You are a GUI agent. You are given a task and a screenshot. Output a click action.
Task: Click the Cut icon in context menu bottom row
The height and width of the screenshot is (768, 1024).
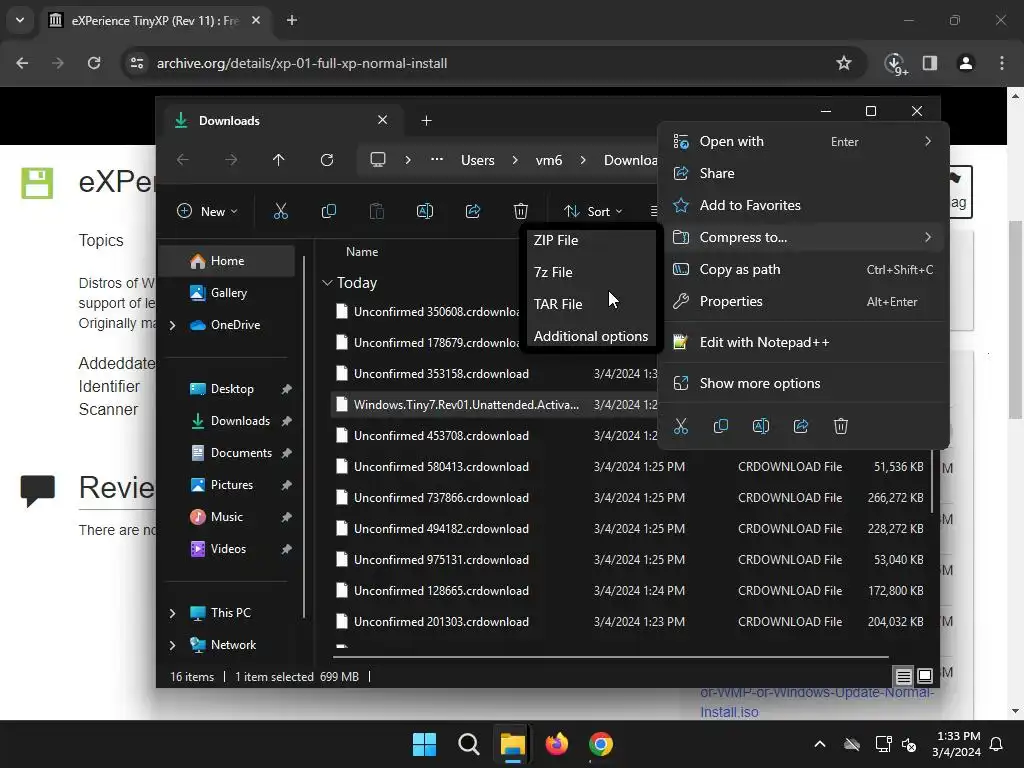680,426
